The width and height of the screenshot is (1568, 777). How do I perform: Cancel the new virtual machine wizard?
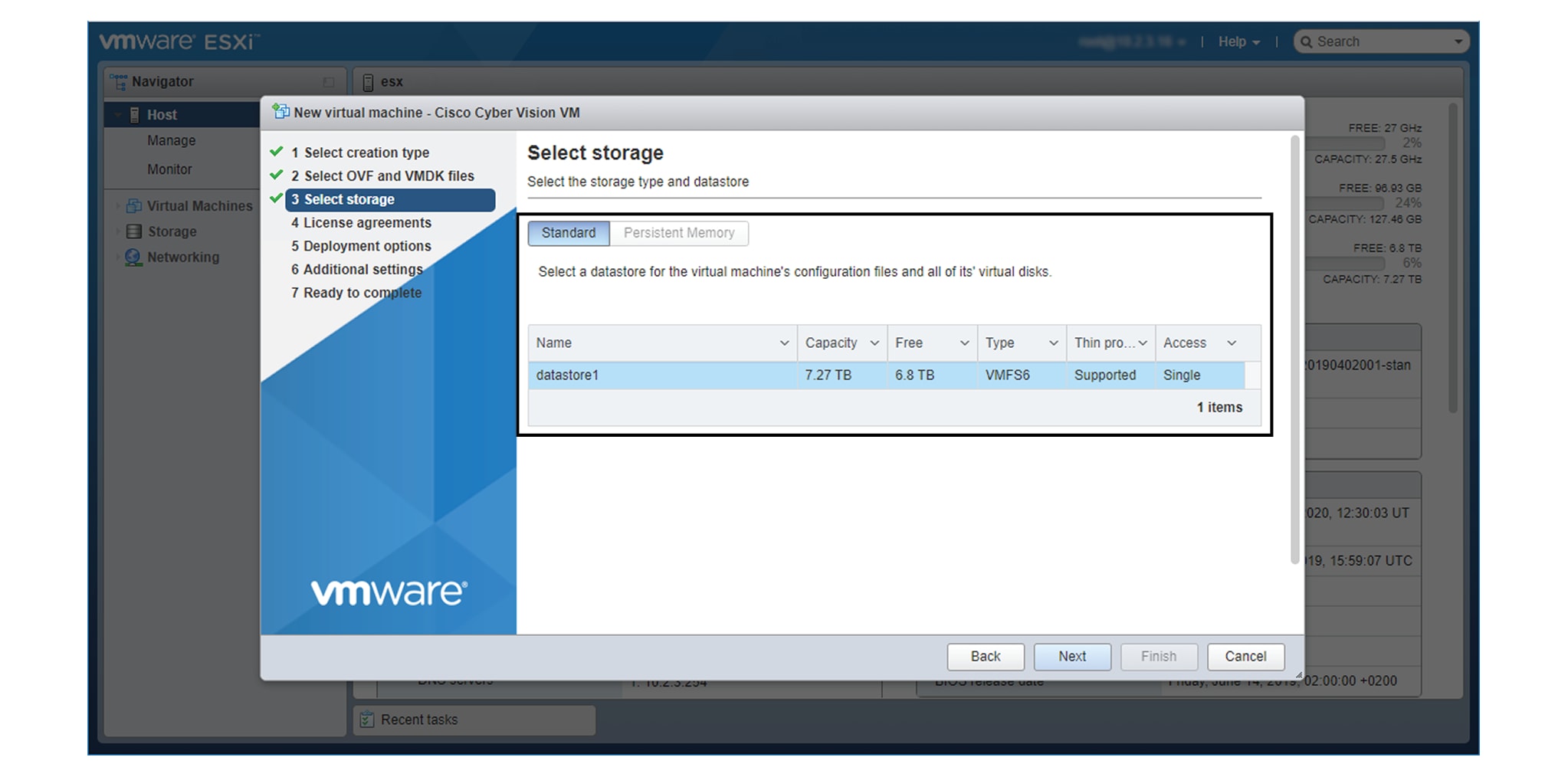[x=1245, y=656]
